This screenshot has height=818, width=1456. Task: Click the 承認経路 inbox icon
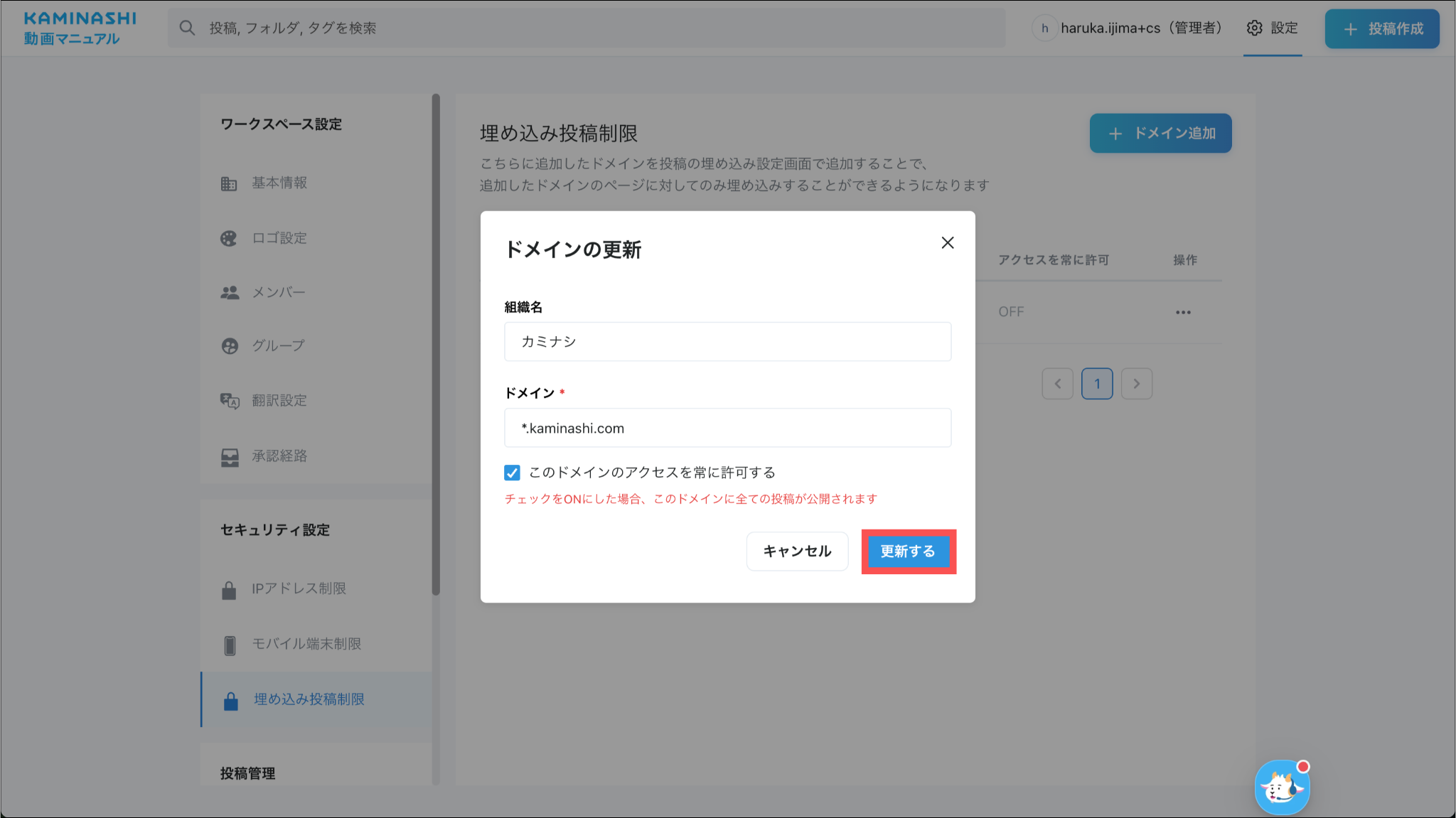(x=229, y=457)
